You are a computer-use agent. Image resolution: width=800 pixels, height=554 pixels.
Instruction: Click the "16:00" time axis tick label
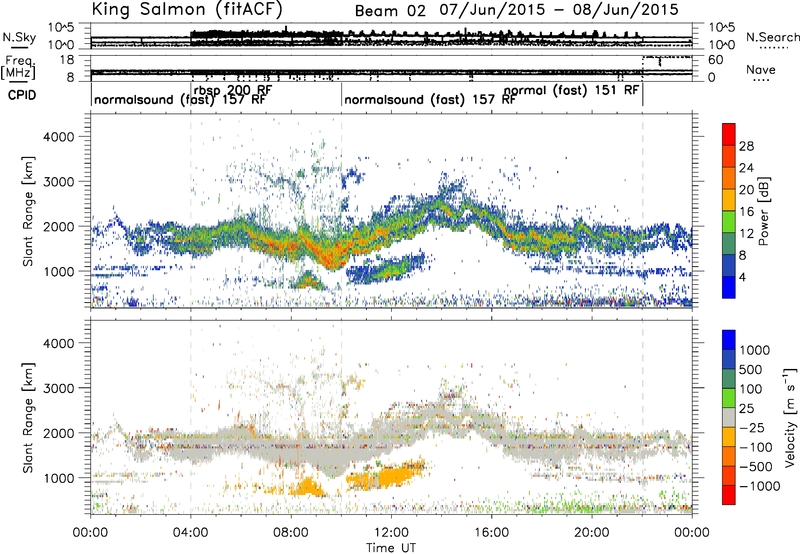491,533
